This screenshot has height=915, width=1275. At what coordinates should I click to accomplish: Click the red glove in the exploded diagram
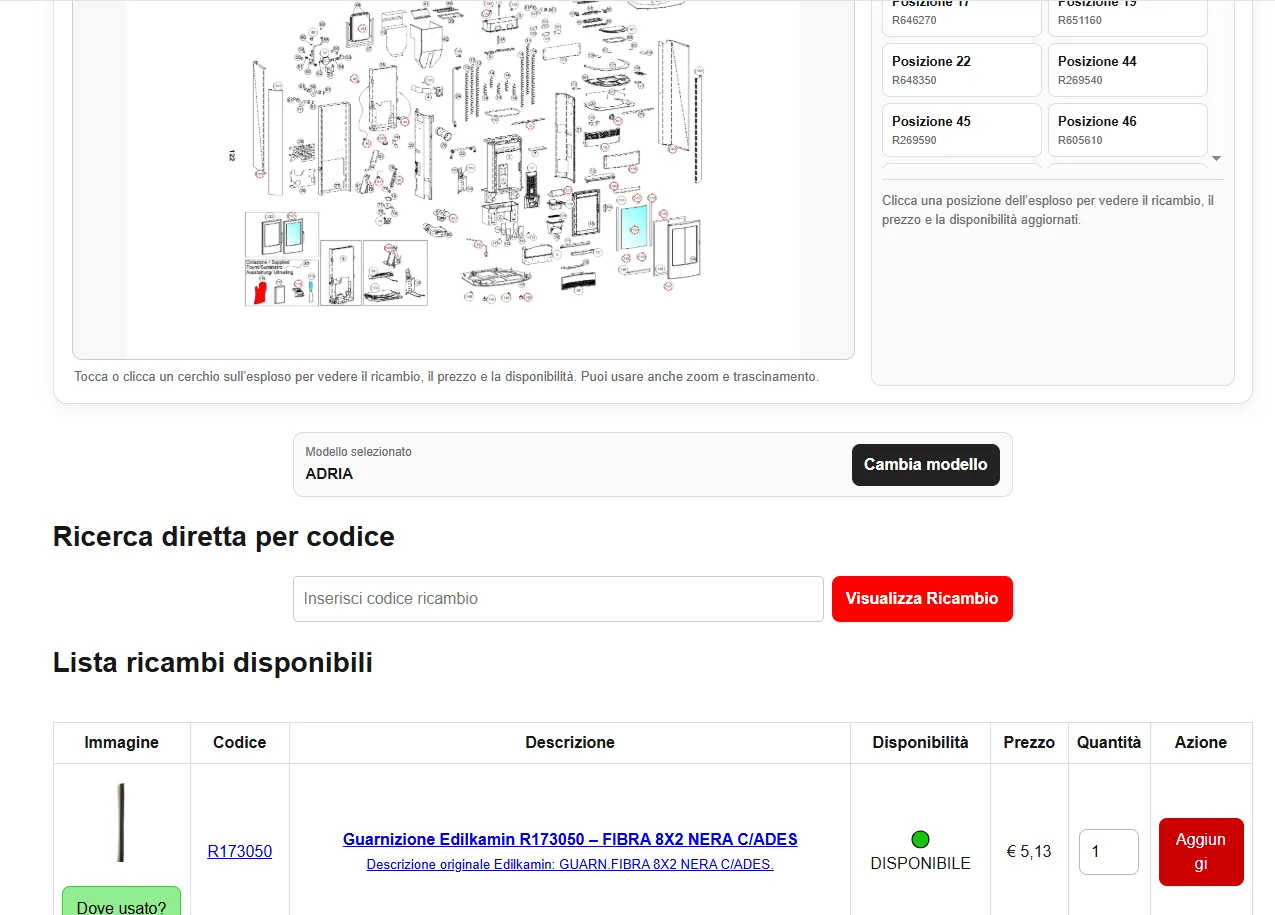[x=262, y=291]
